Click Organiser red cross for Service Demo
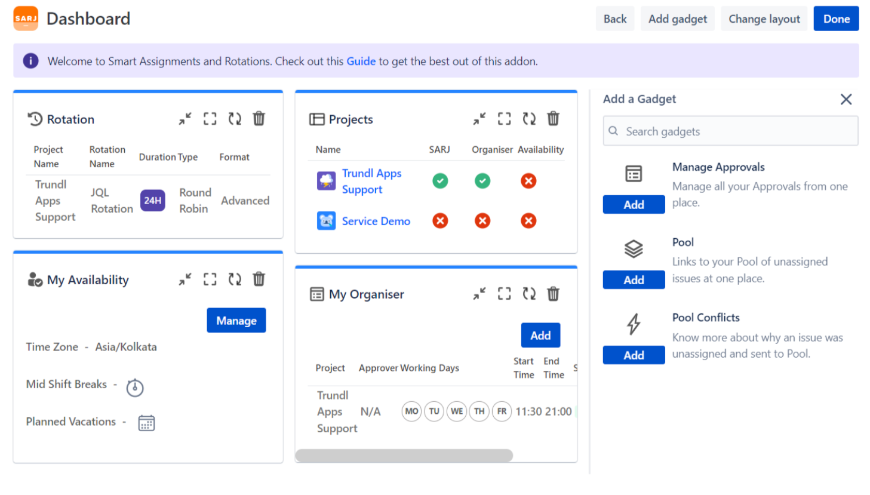The width and height of the screenshot is (870, 495). point(482,221)
